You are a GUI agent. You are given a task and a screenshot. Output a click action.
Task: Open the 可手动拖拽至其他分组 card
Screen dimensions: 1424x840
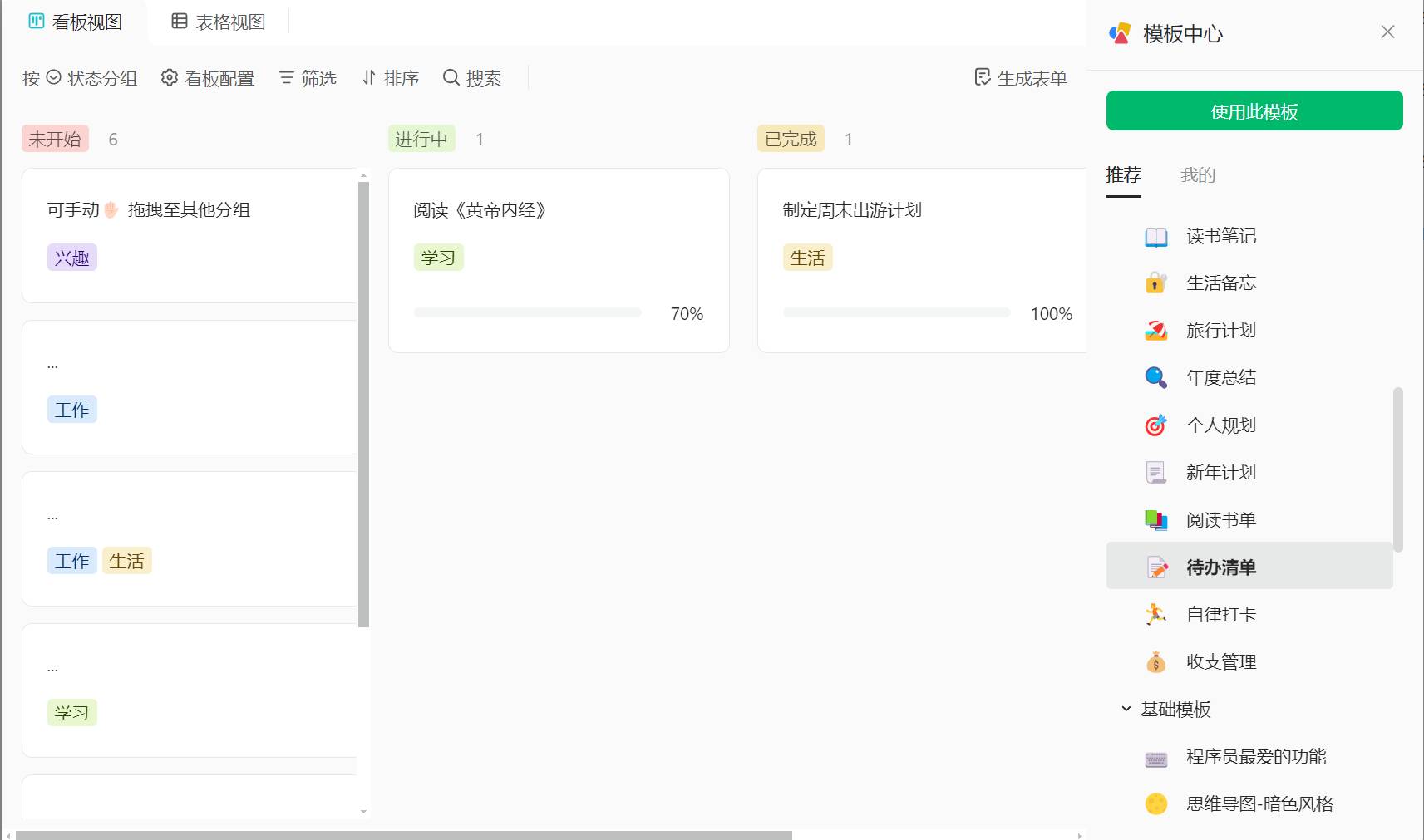(x=190, y=236)
